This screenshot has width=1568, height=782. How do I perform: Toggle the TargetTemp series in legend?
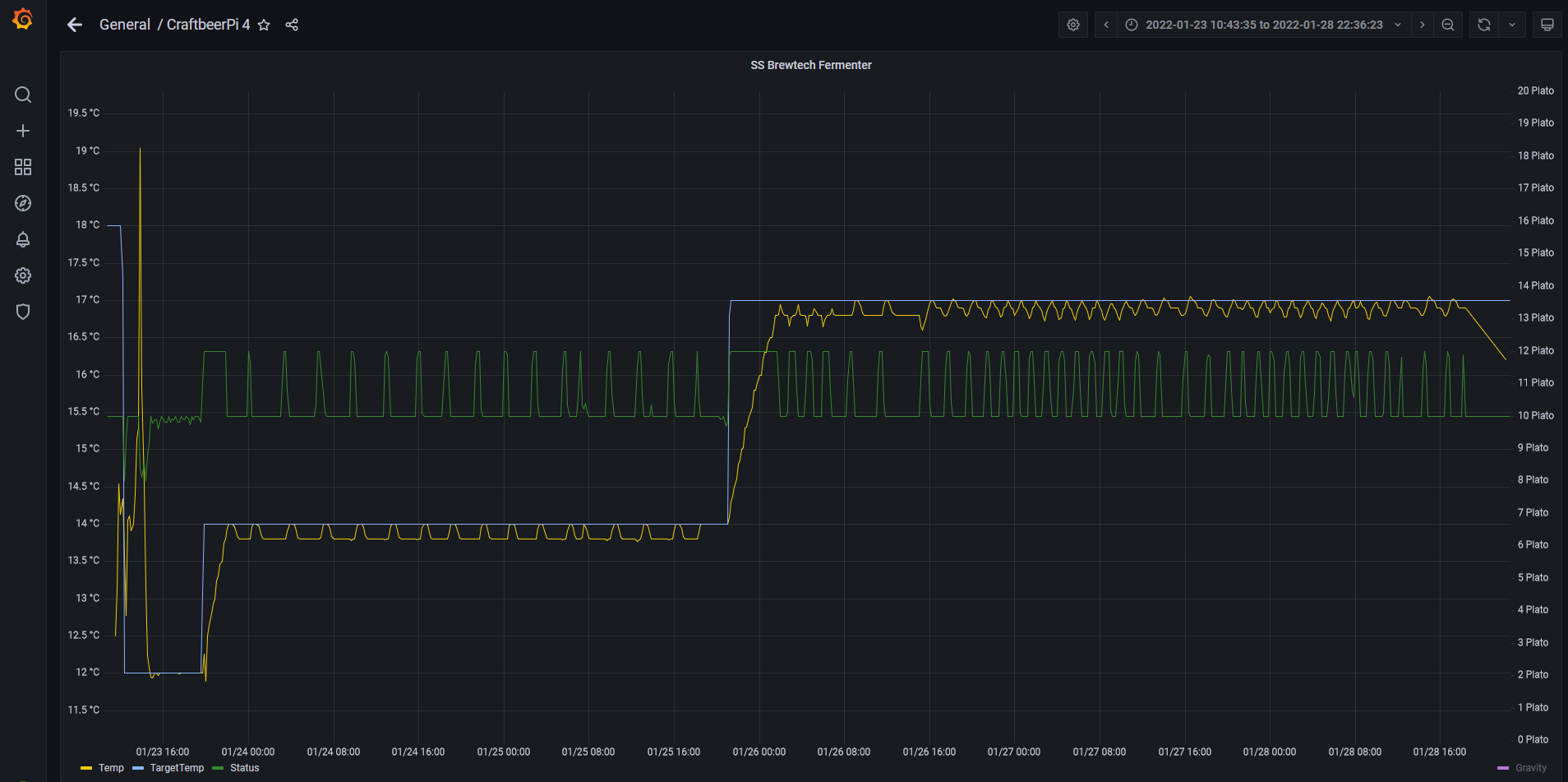click(x=177, y=768)
